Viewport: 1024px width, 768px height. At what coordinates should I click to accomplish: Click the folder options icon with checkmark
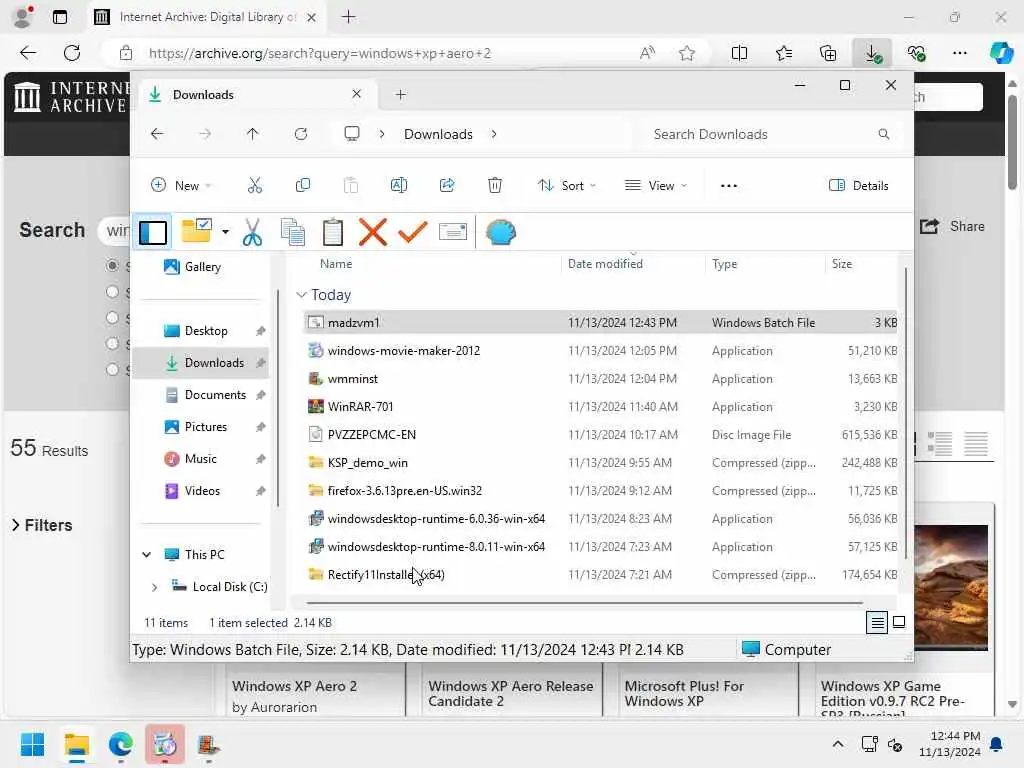[x=196, y=231]
